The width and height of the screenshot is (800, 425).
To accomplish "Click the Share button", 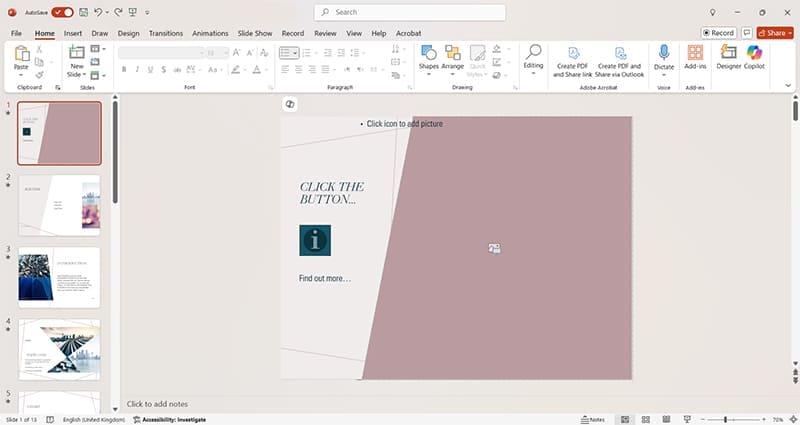I will click(x=774, y=33).
